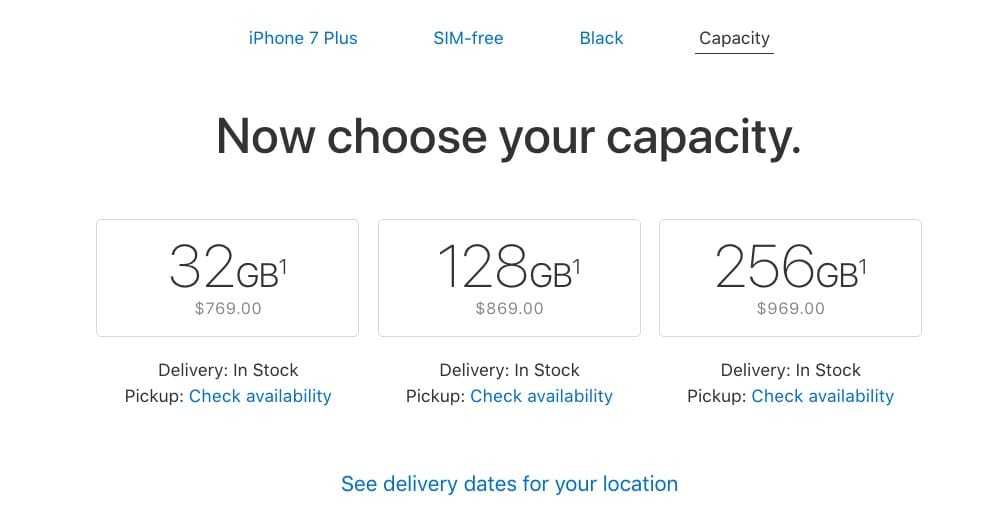Click the footnote superscript beside 32GB
This screenshot has height=517, width=1002.
pos(285,266)
